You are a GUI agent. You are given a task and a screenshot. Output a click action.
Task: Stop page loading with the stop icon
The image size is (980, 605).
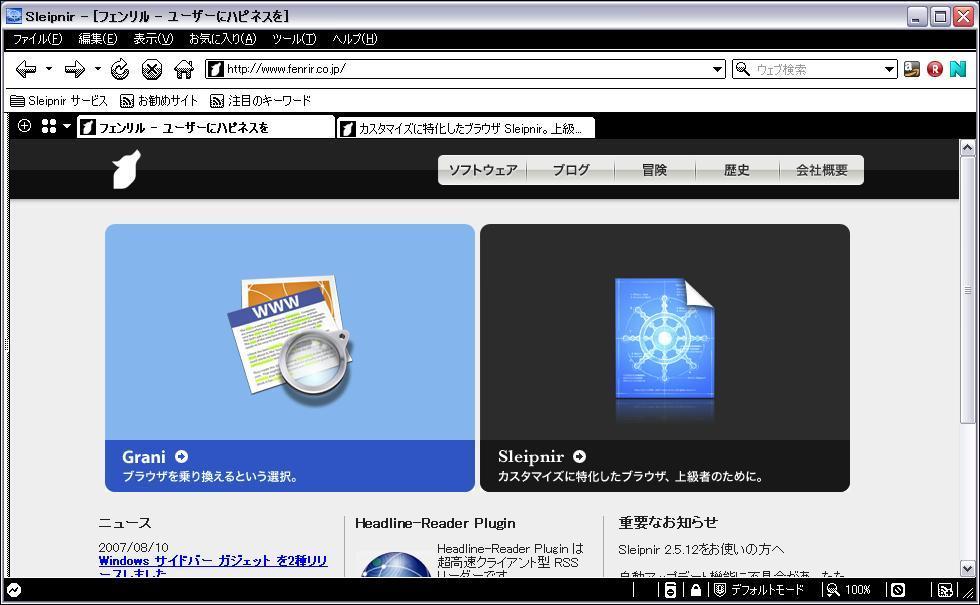pyautogui.click(x=152, y=69)
